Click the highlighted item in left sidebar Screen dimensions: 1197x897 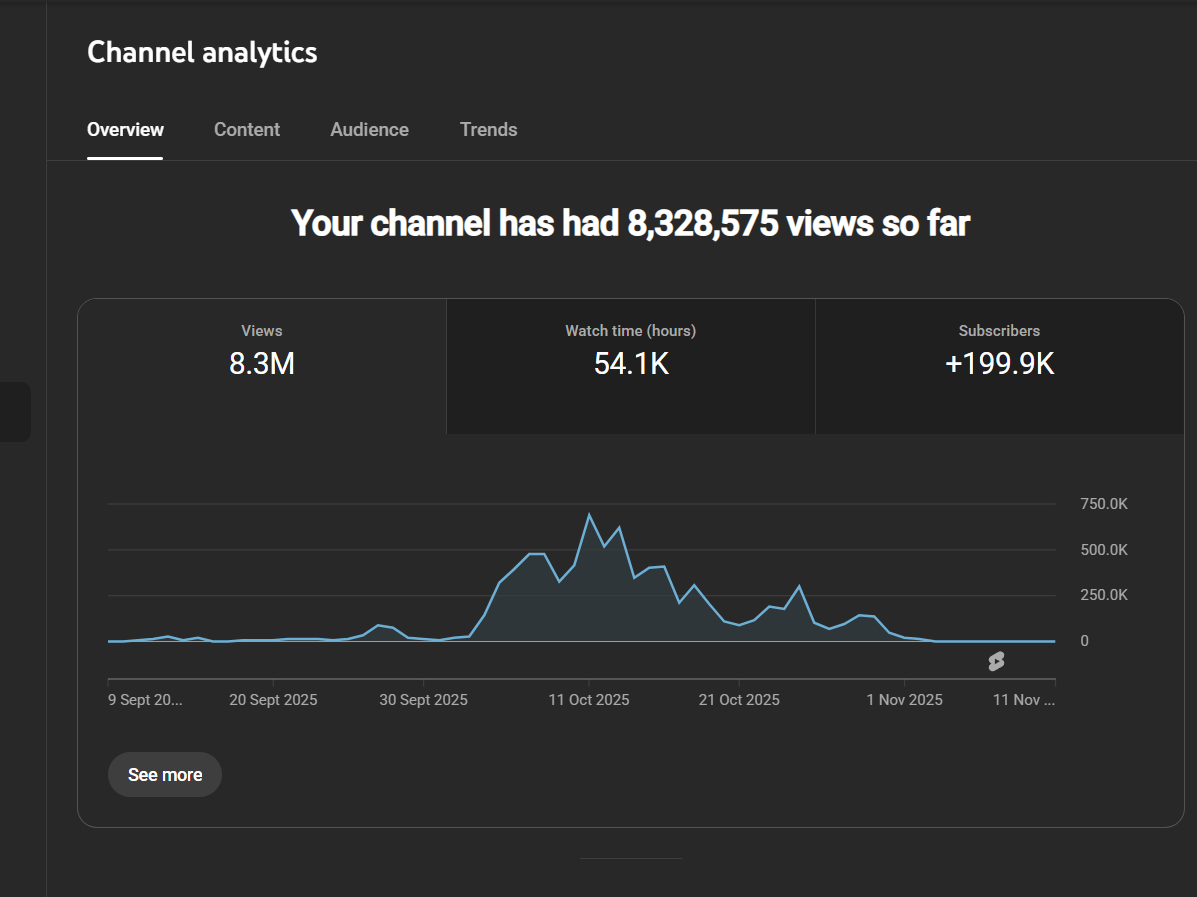(x=15, y=411)
